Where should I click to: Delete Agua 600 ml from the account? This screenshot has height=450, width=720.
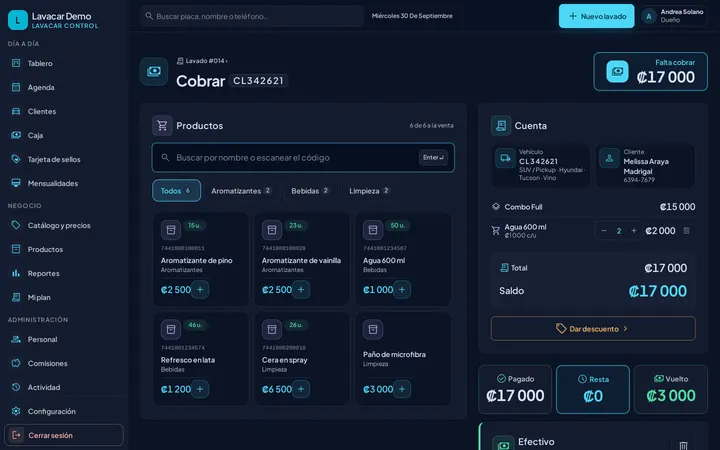click(686, 231)
